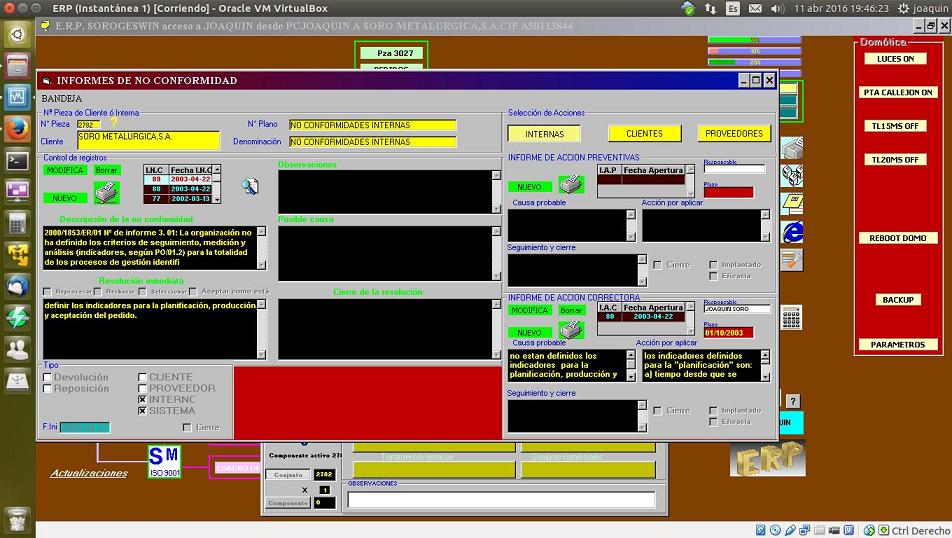Click the LUCES ON domótica button
This screenshot has width=952, height=538.
coord(896,59)
